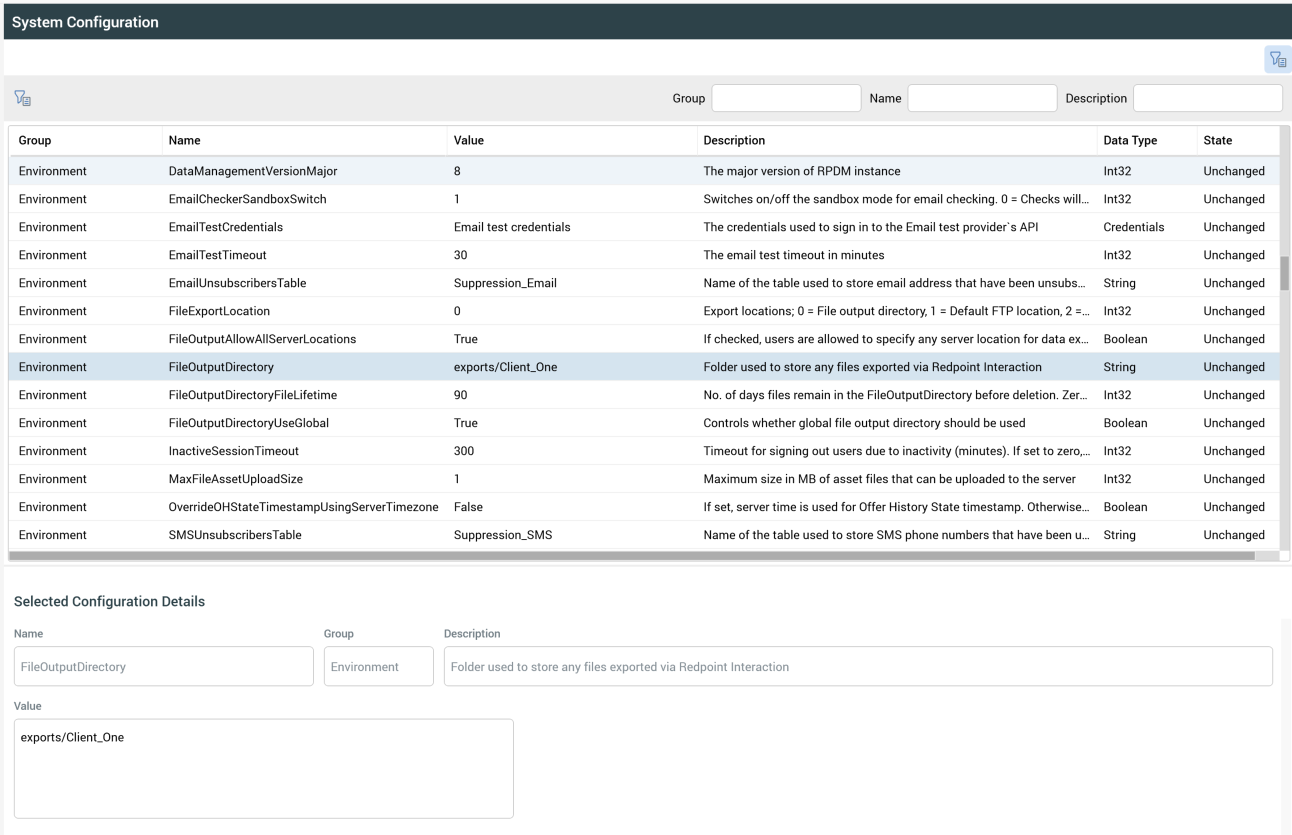Screen dimensions: 1292x835
Task: Click into the Name filter field
Action: point(982,98)
